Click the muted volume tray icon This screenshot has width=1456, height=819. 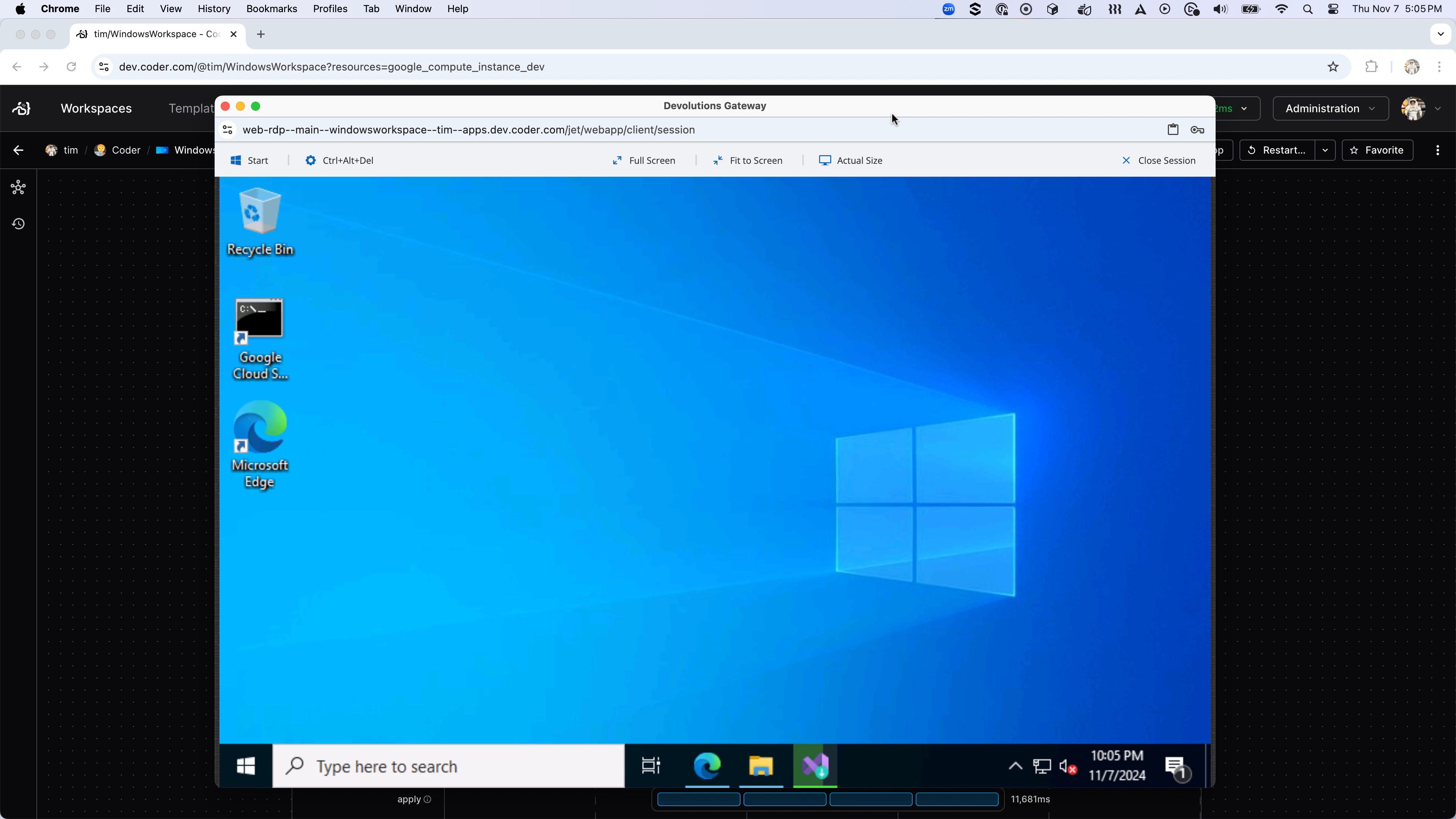point(1068,766)
